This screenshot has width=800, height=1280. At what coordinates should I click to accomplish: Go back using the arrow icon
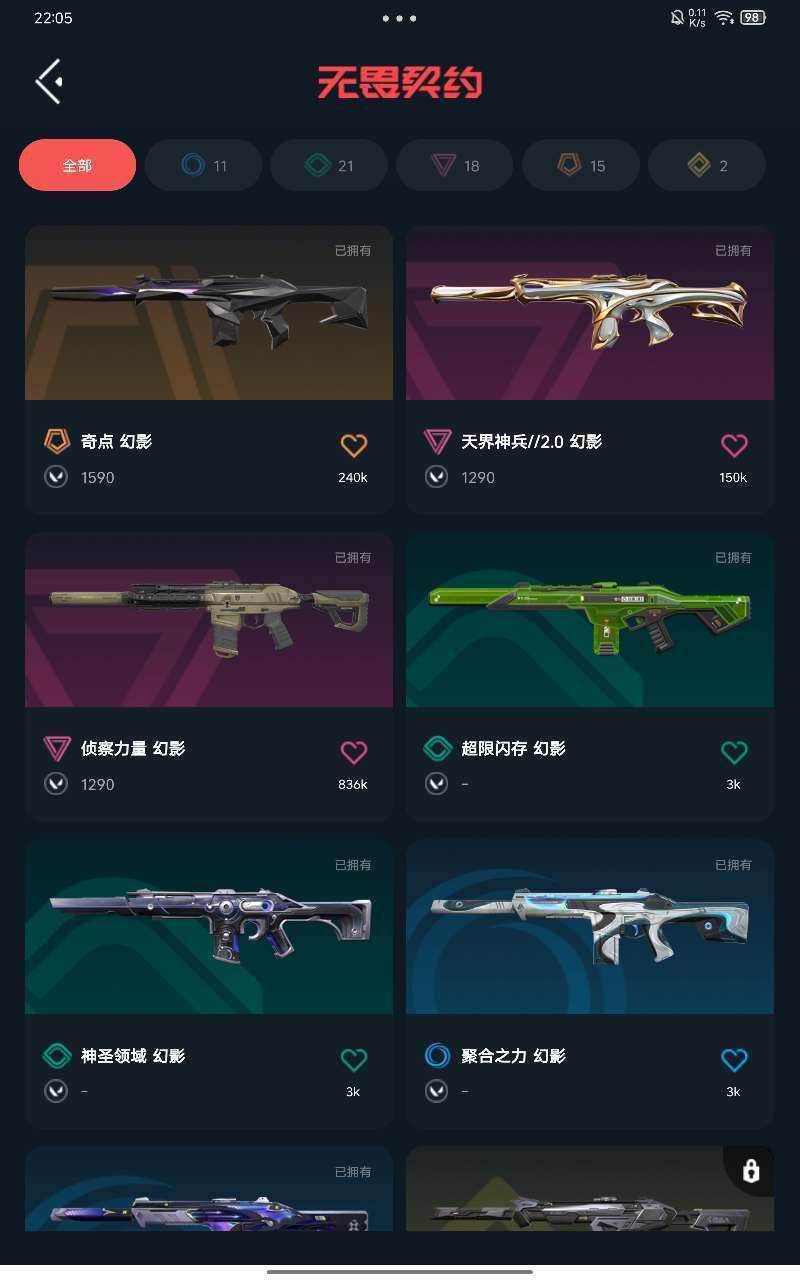49,81
